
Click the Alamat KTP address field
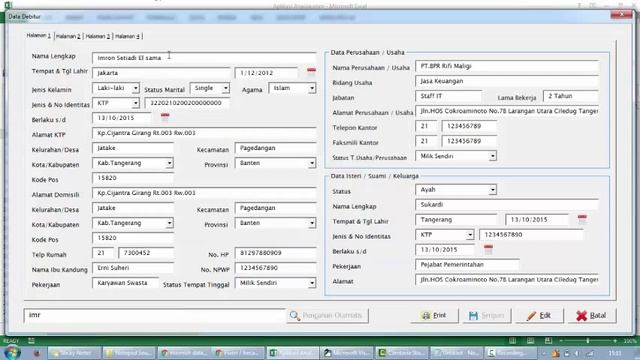204,133
